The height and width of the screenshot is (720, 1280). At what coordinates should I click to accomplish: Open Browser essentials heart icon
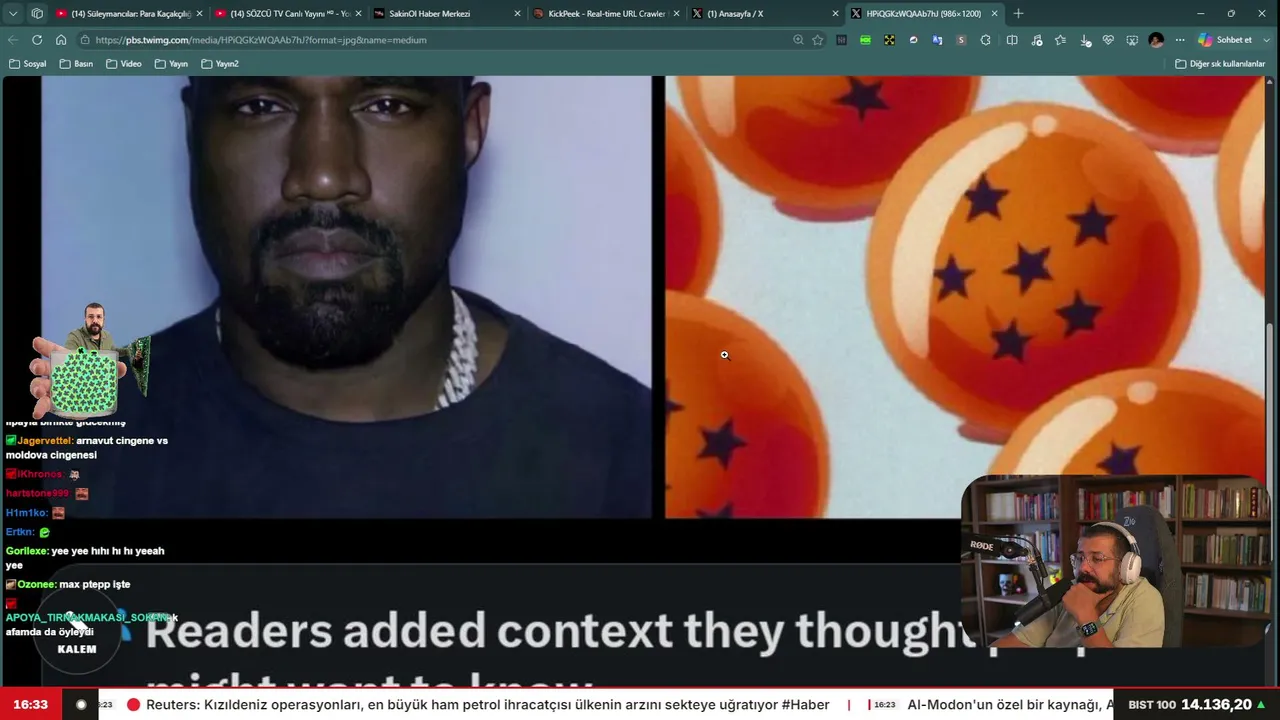point(1108,40)
